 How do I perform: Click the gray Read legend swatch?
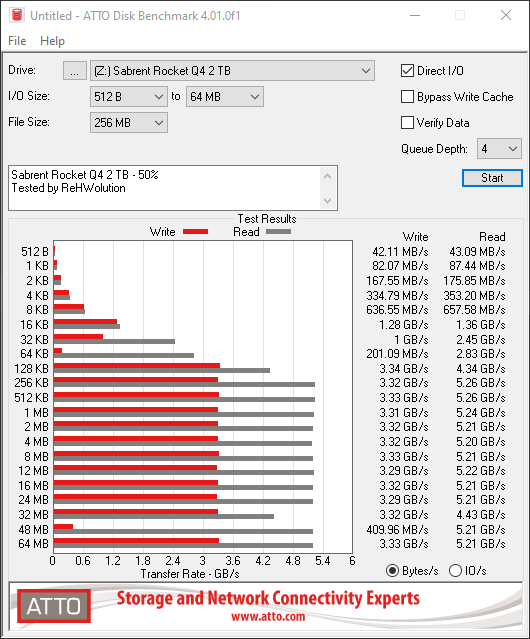[278, 231]
